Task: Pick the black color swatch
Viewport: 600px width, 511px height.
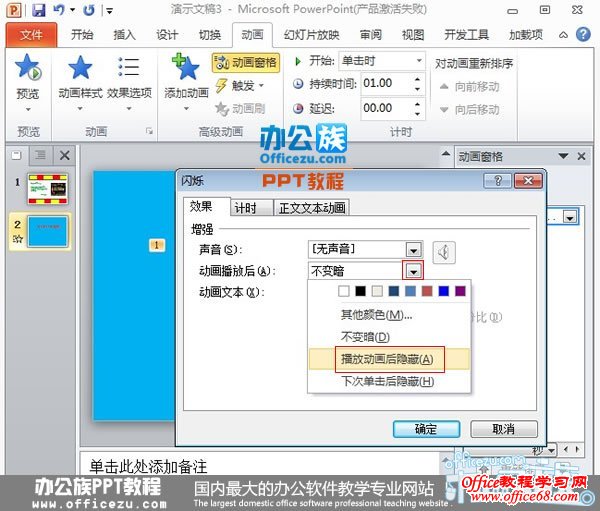Action: coord(360,291)
